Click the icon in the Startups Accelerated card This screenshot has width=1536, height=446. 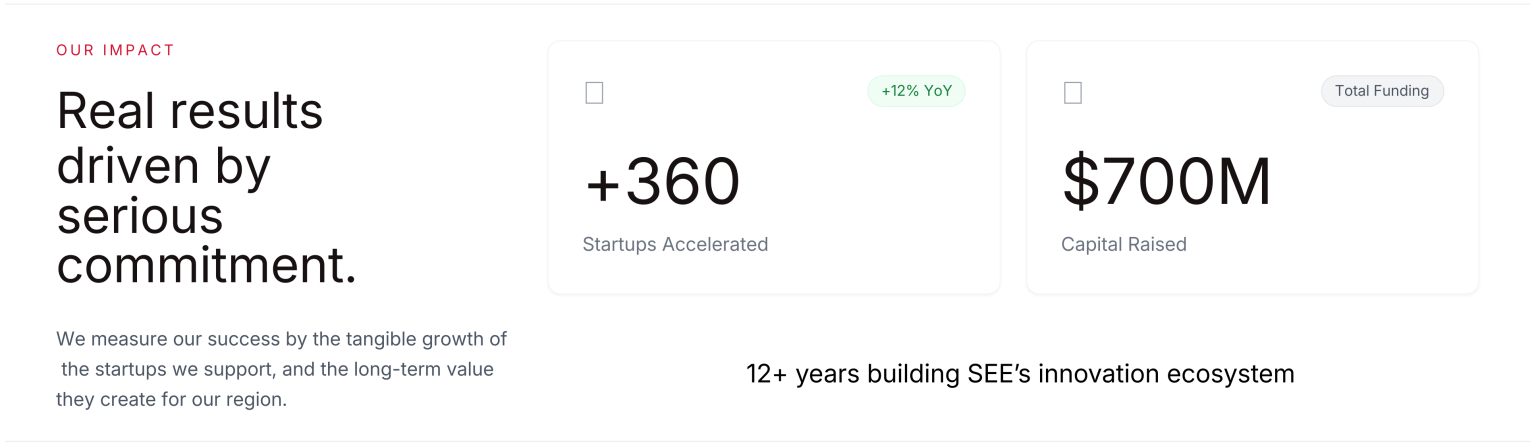coord(594,93)
